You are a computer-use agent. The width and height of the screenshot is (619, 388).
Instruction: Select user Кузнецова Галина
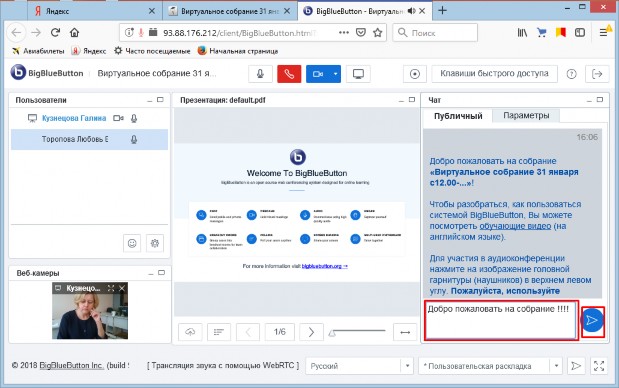click(74, 118)
